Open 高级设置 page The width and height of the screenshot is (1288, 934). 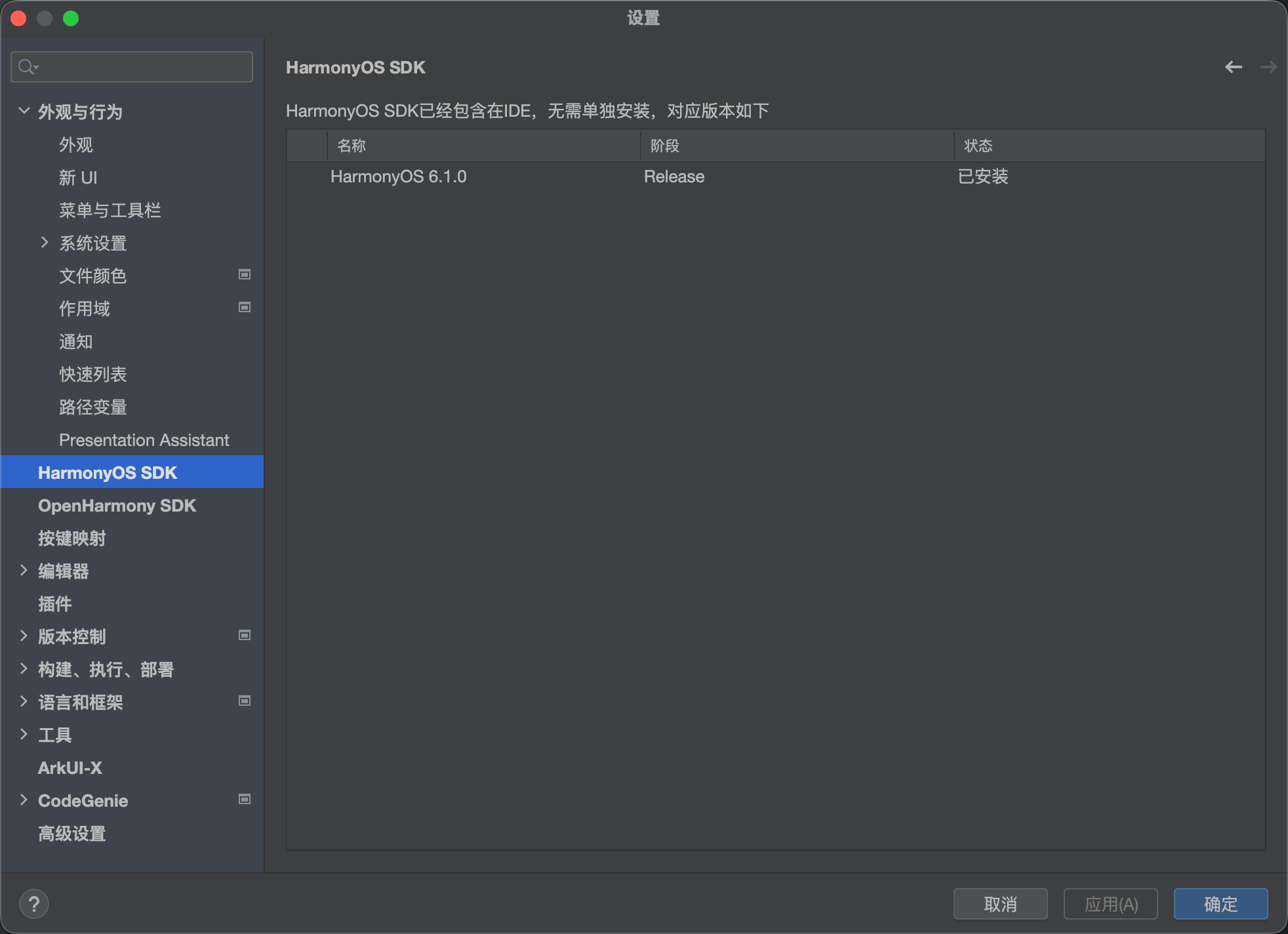click(72, 834)
